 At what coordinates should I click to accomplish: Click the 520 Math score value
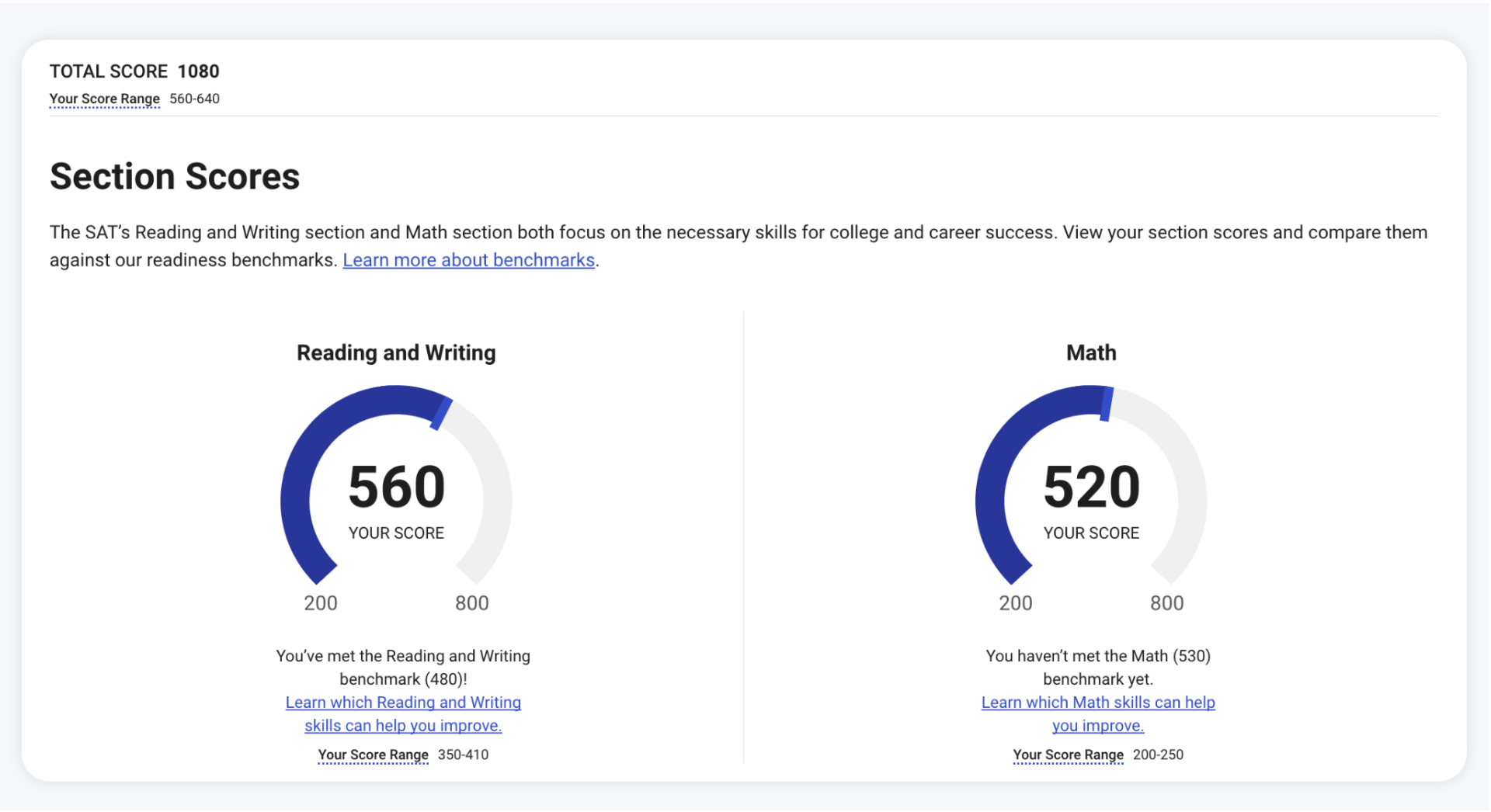(1091, 487)
